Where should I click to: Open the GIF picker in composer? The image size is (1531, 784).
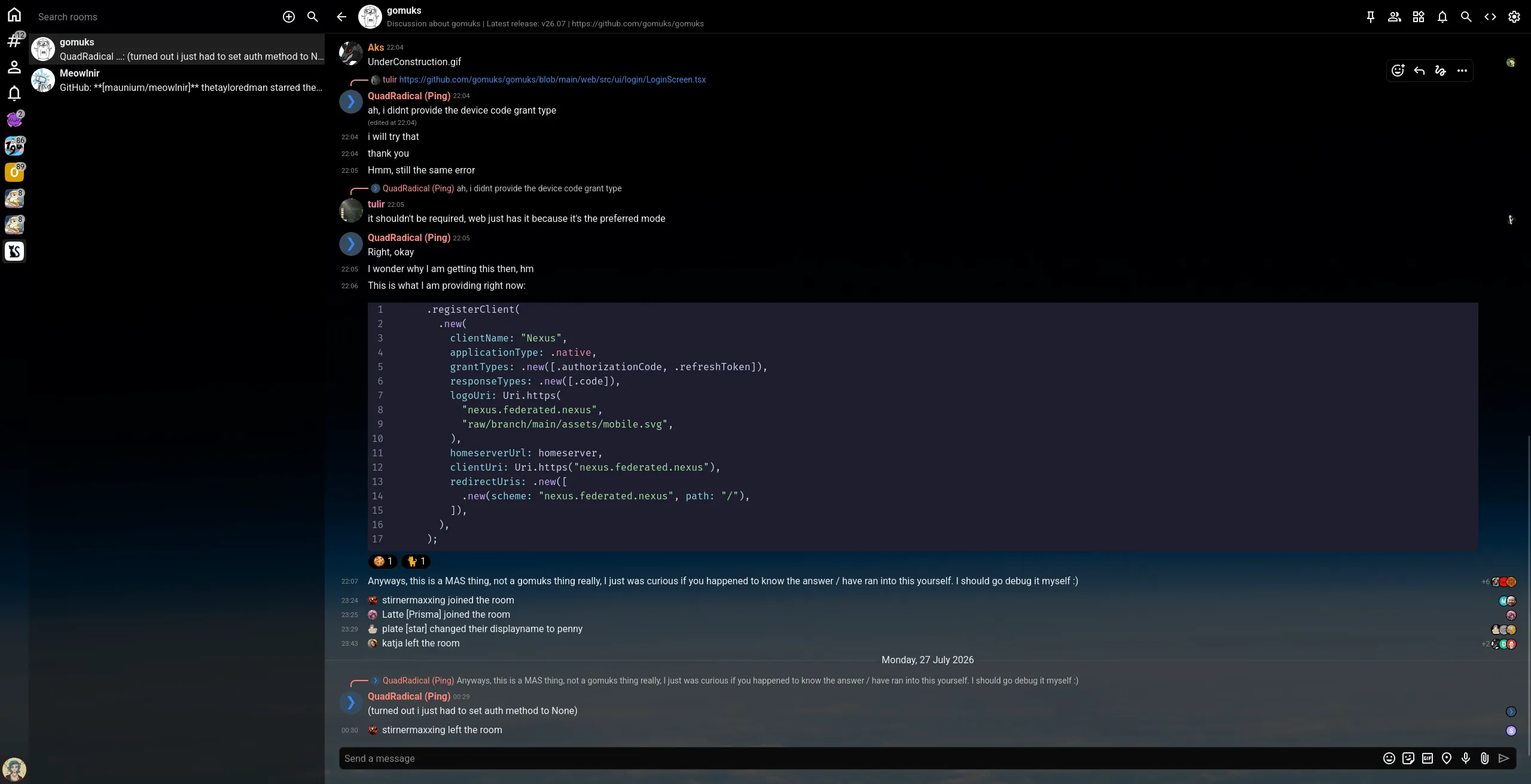(x=1428, y=758)
